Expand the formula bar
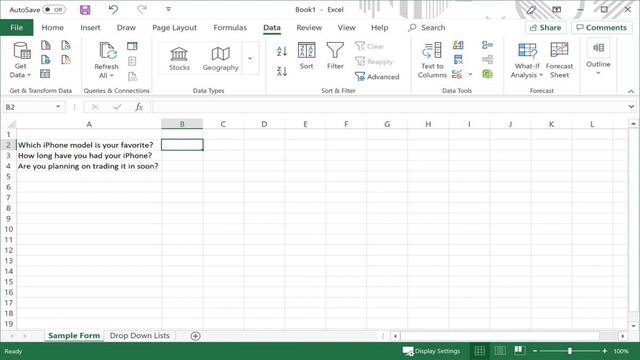The width and height of the screenshot is (640, 360). 631,107
